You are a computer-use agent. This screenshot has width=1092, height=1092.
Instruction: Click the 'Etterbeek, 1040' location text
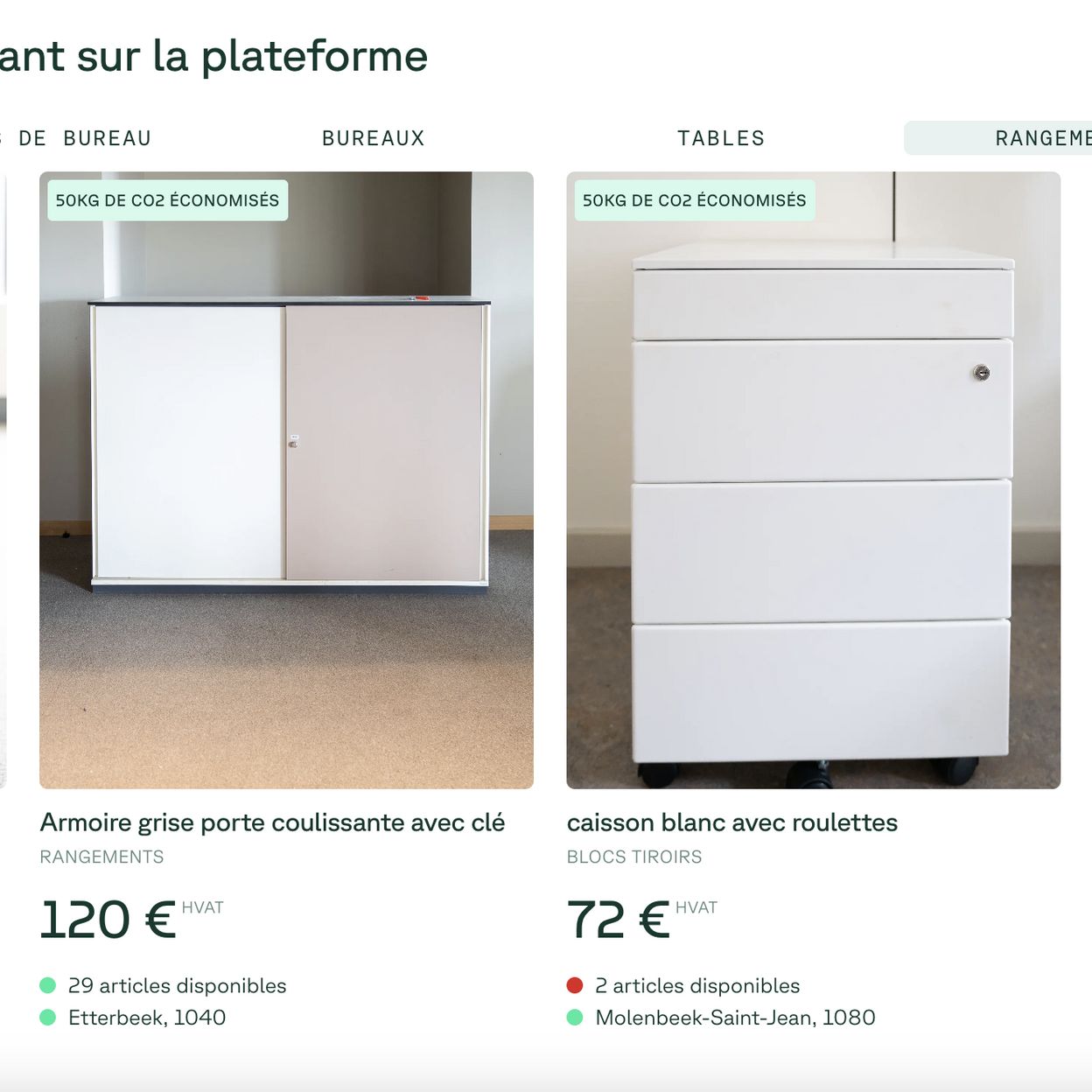pyautogui.click(x=147, y=1018)
